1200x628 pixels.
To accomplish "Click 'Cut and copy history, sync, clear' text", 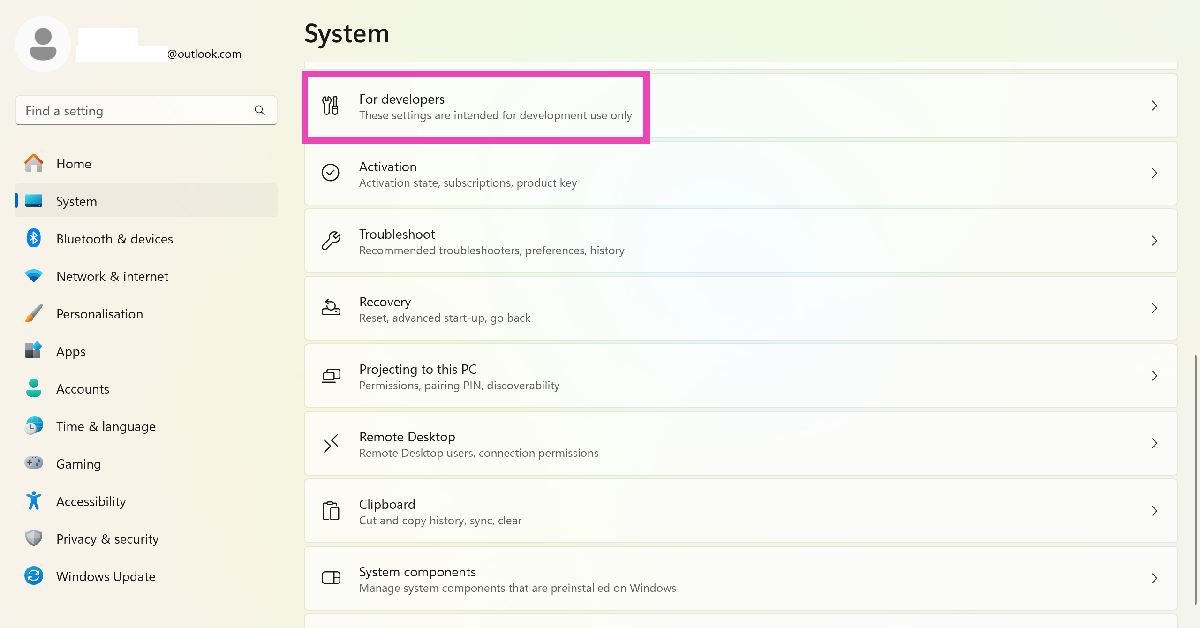I will pos(440,520).
